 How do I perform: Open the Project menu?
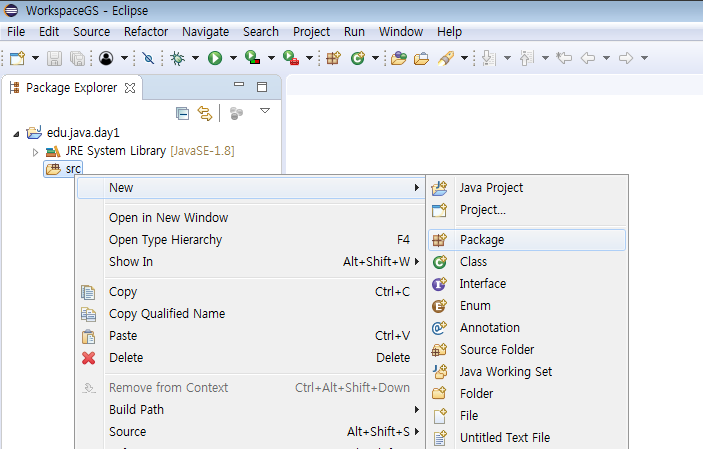coord(312,32)
